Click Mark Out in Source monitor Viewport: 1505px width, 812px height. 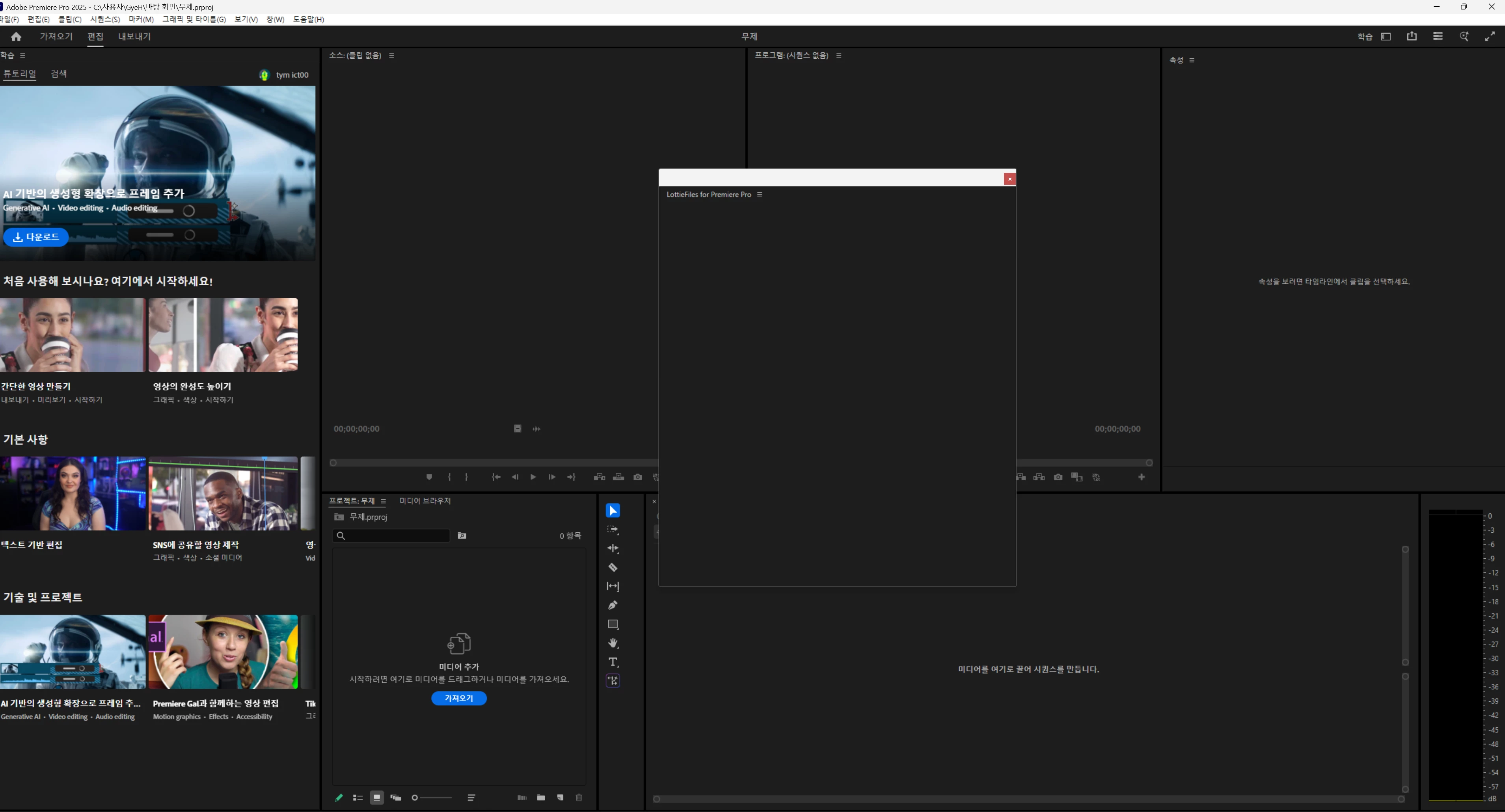466,477
